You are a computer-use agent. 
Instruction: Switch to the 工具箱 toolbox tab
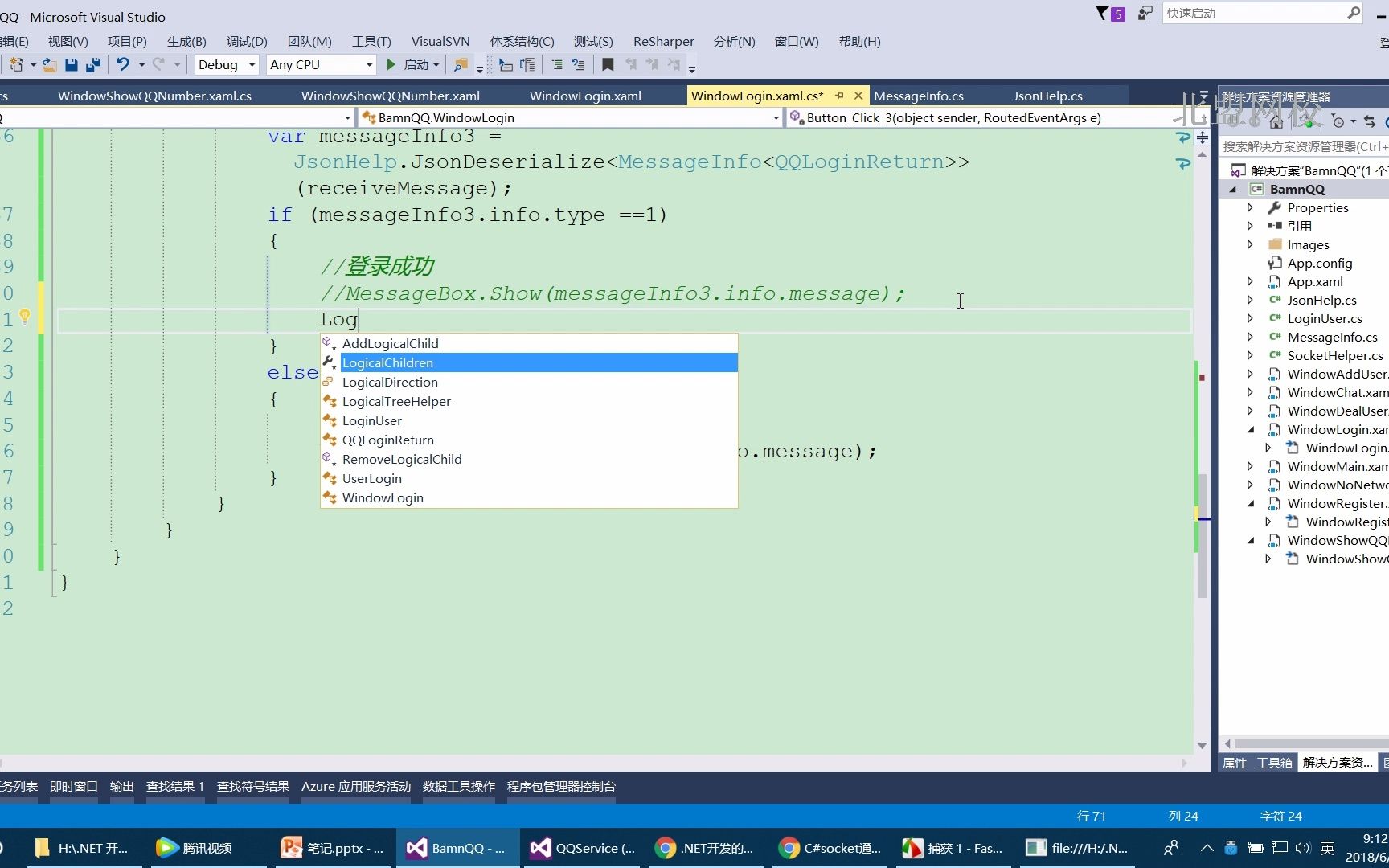click(x=1274, y=763)
